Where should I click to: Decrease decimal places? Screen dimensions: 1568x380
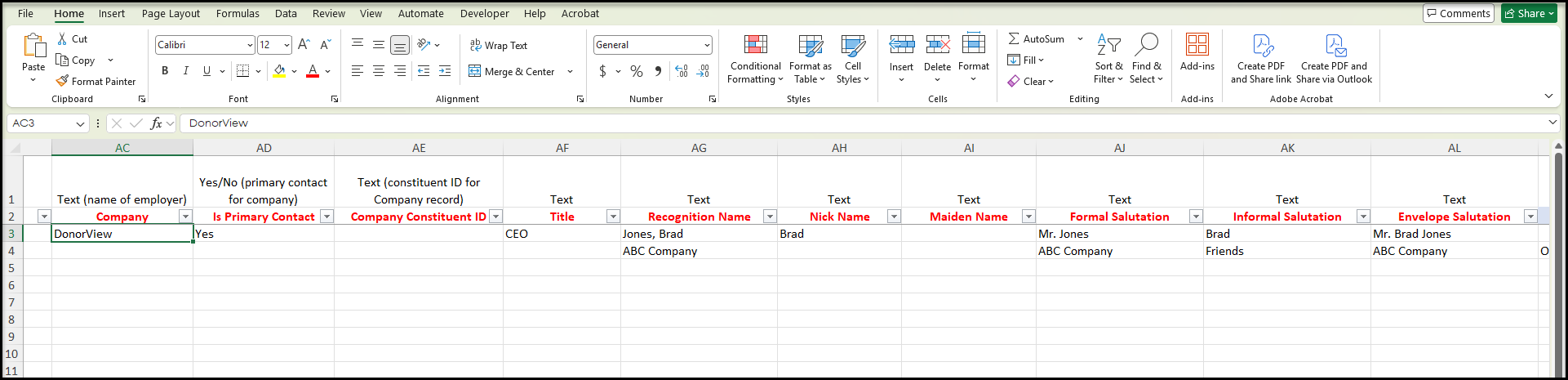[703, 71]
